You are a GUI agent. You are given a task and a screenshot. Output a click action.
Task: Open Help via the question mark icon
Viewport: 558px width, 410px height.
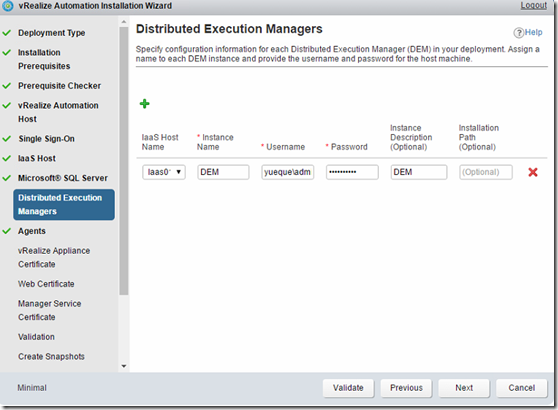[518, 33]
